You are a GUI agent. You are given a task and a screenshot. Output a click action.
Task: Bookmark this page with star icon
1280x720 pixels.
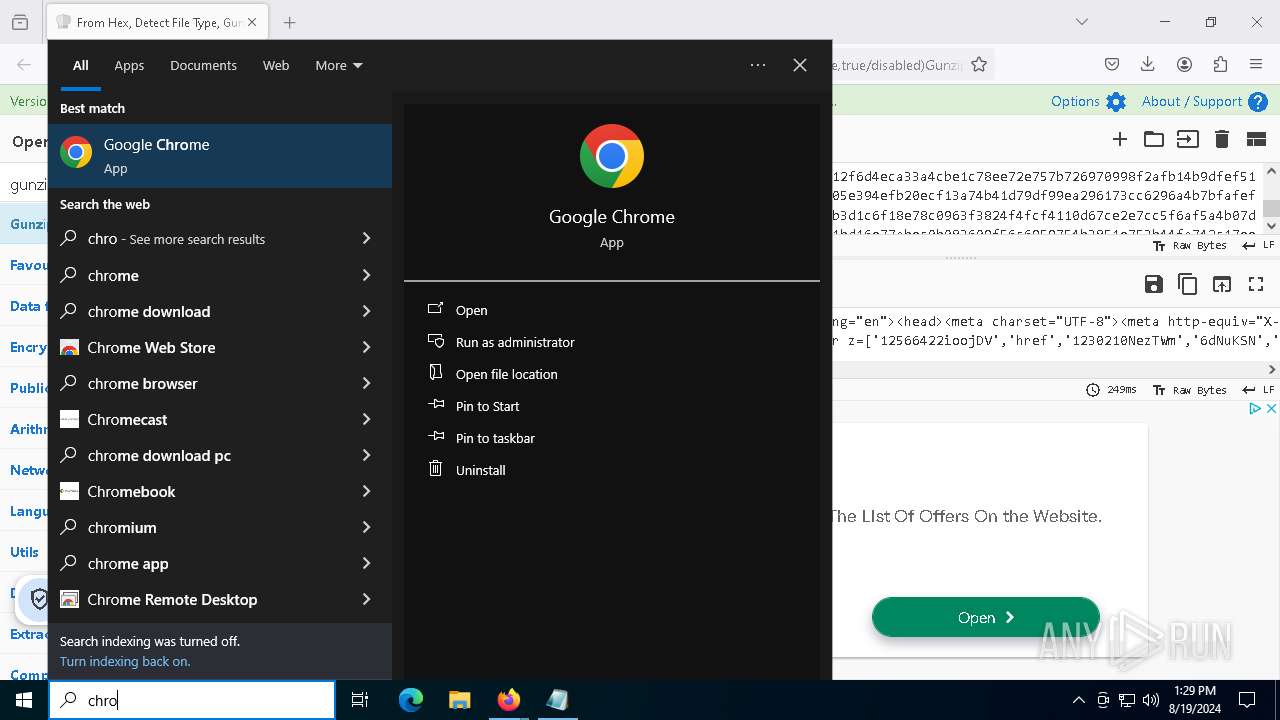[979, 65]
